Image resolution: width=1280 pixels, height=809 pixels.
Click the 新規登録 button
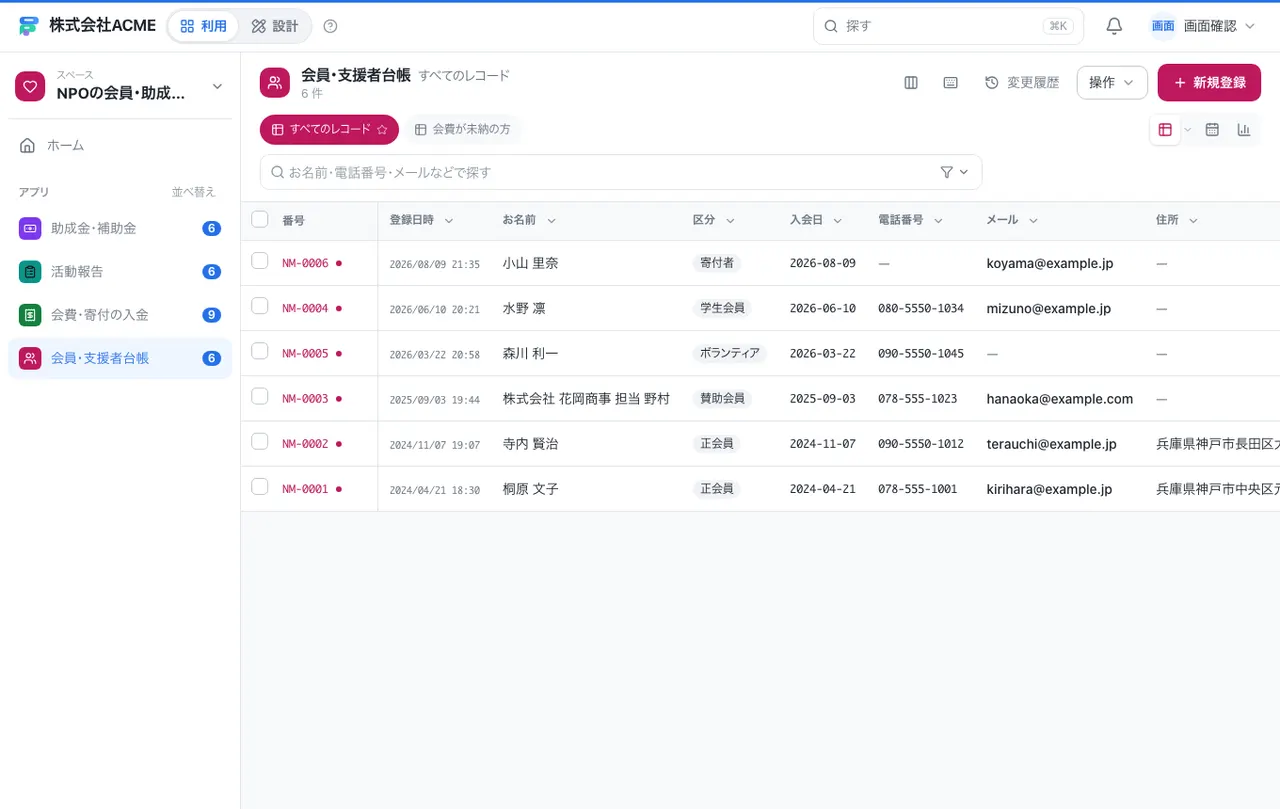pyautogui.click(x=1209, y=83)
